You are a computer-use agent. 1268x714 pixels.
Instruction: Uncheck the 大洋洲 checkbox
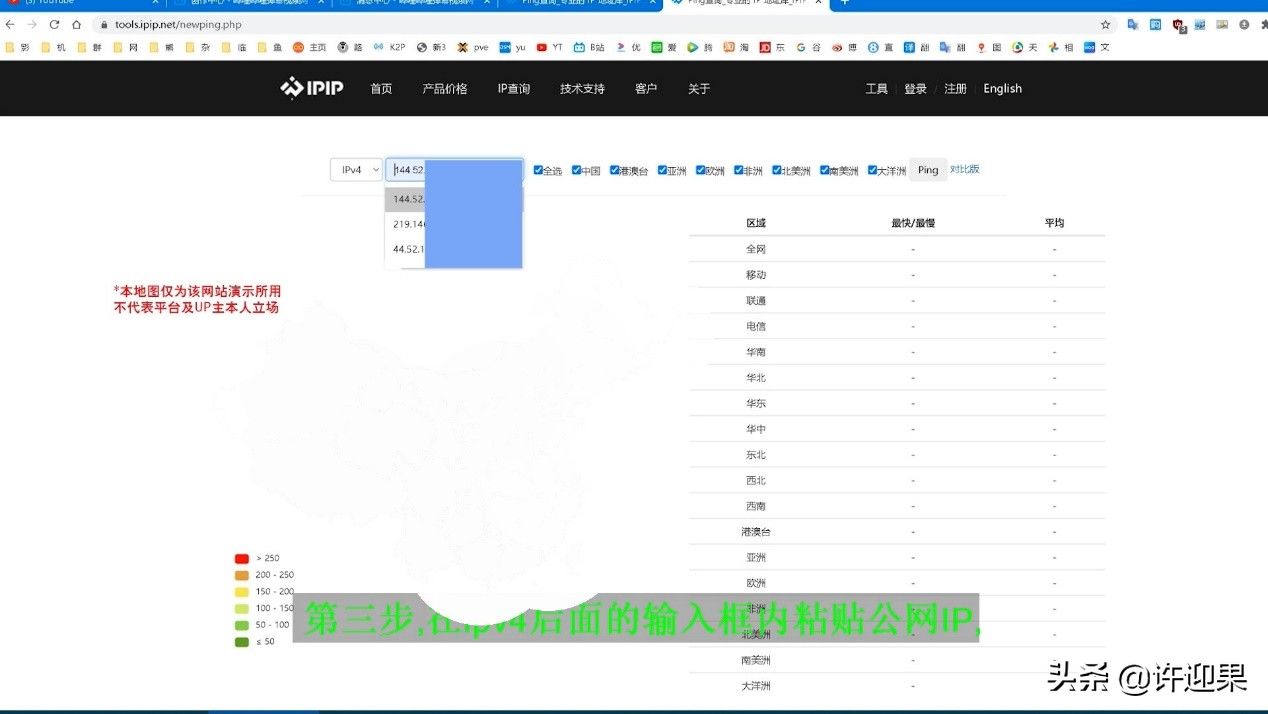(872, 170)
